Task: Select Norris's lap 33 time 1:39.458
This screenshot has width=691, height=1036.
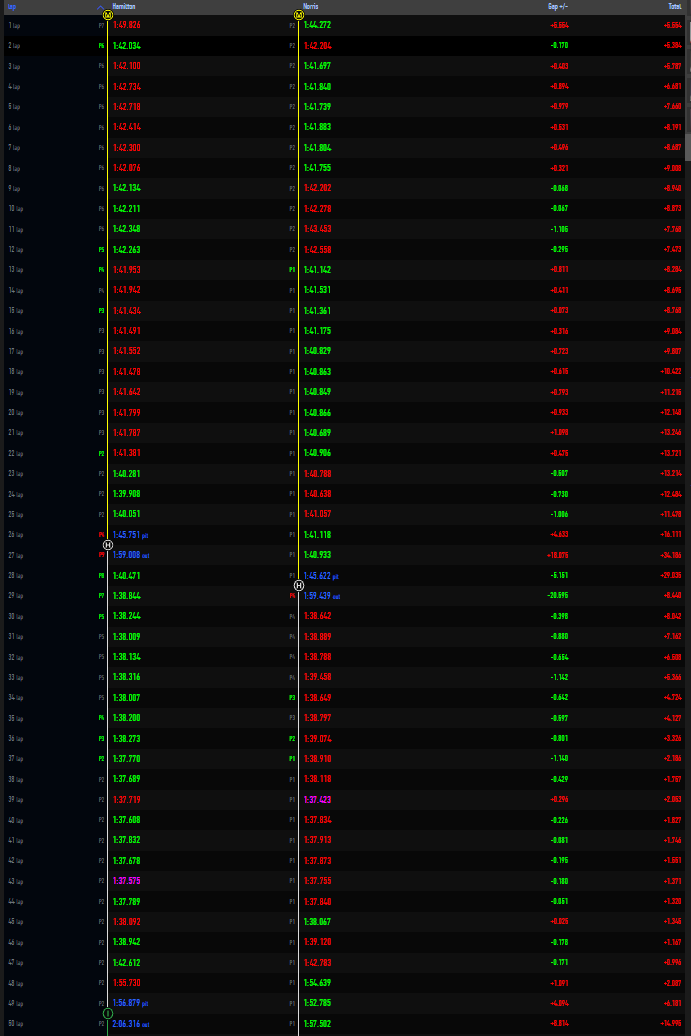Action: coord(318,677)
